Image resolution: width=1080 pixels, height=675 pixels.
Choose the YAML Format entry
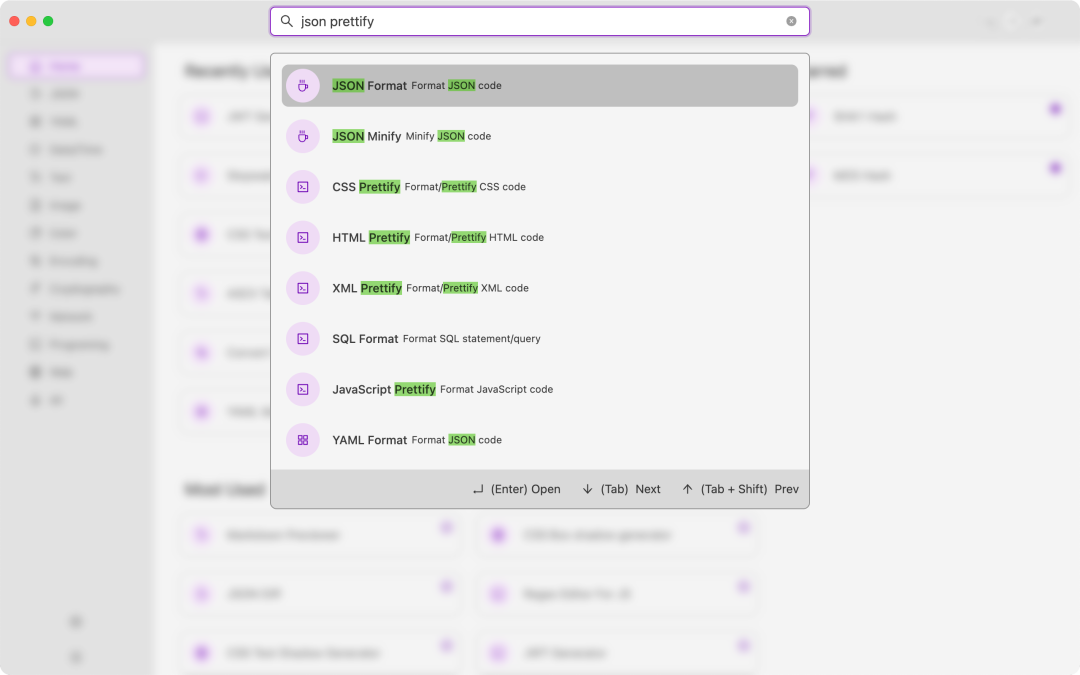click(539, 440)
